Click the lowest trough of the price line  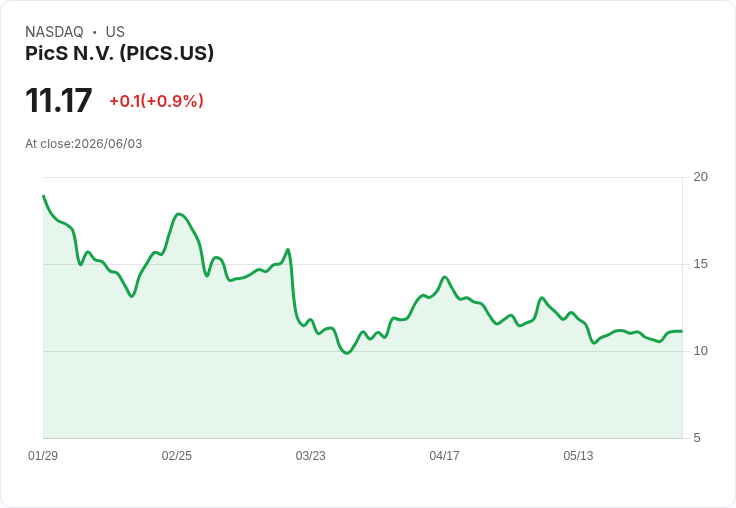(x=347, y=353)
